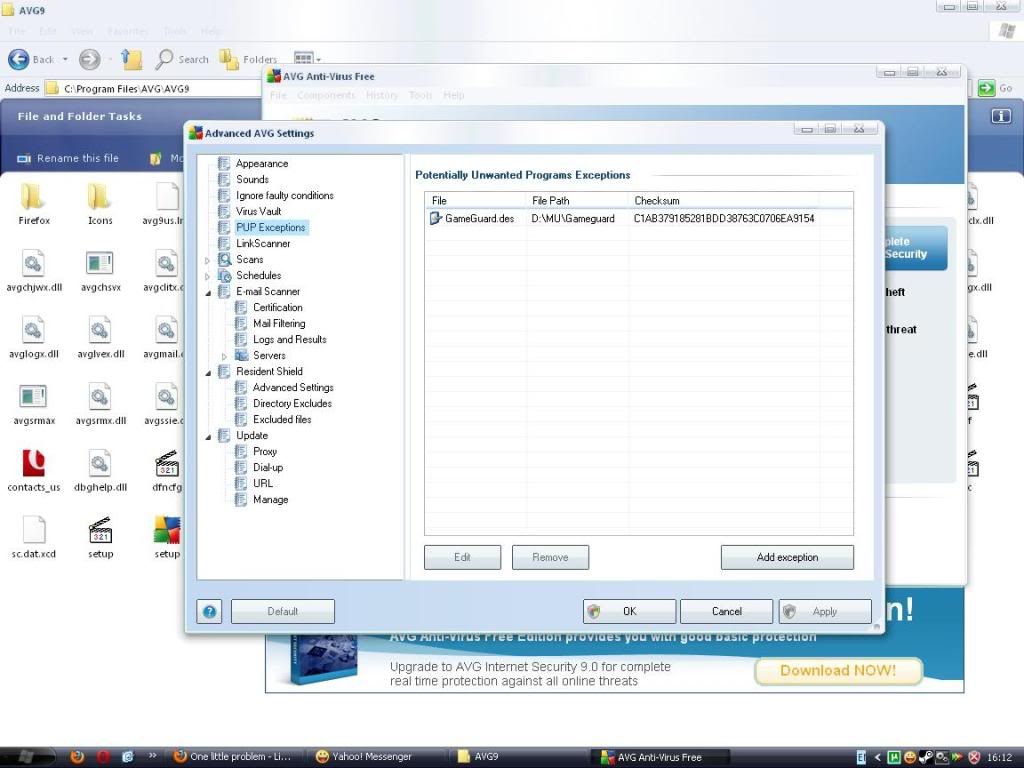
Task: Select the URL item under Update
Action: pos(263,483)
